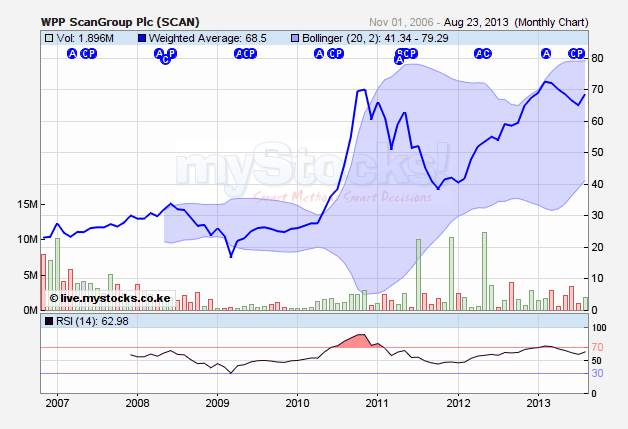This screenshot has width=628, height=429.
Task: Click the A marker in early 2009
Action: point(238,53)
